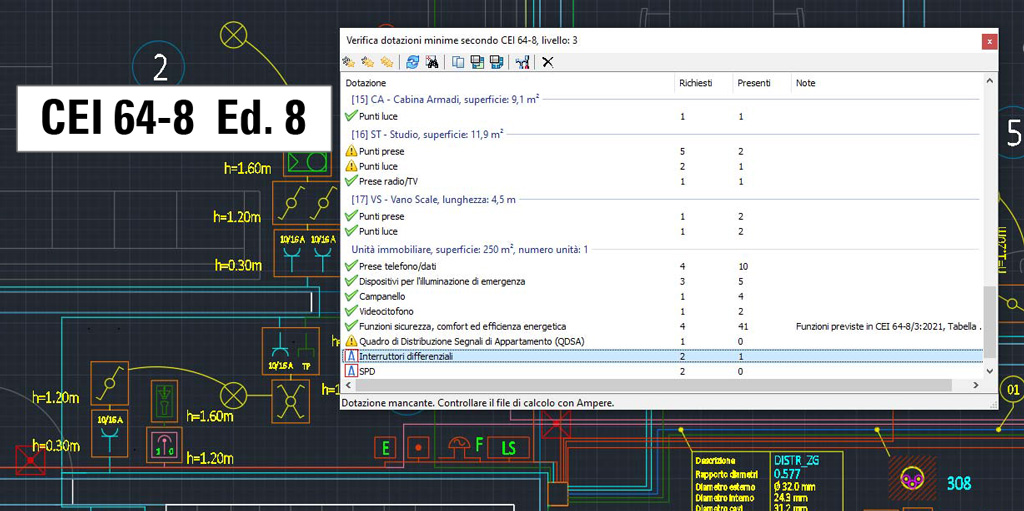Click the blue stacked windows icon
This screenshot has height=511, width=1024.
tap(497, 62)
